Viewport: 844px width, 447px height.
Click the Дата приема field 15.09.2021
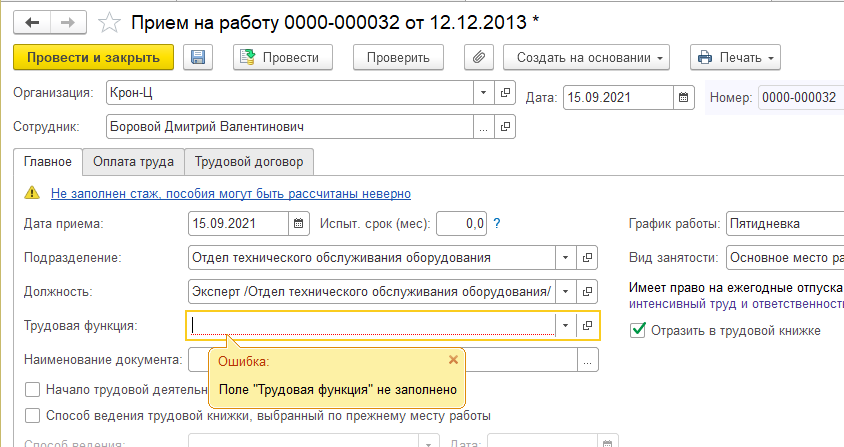238,224
